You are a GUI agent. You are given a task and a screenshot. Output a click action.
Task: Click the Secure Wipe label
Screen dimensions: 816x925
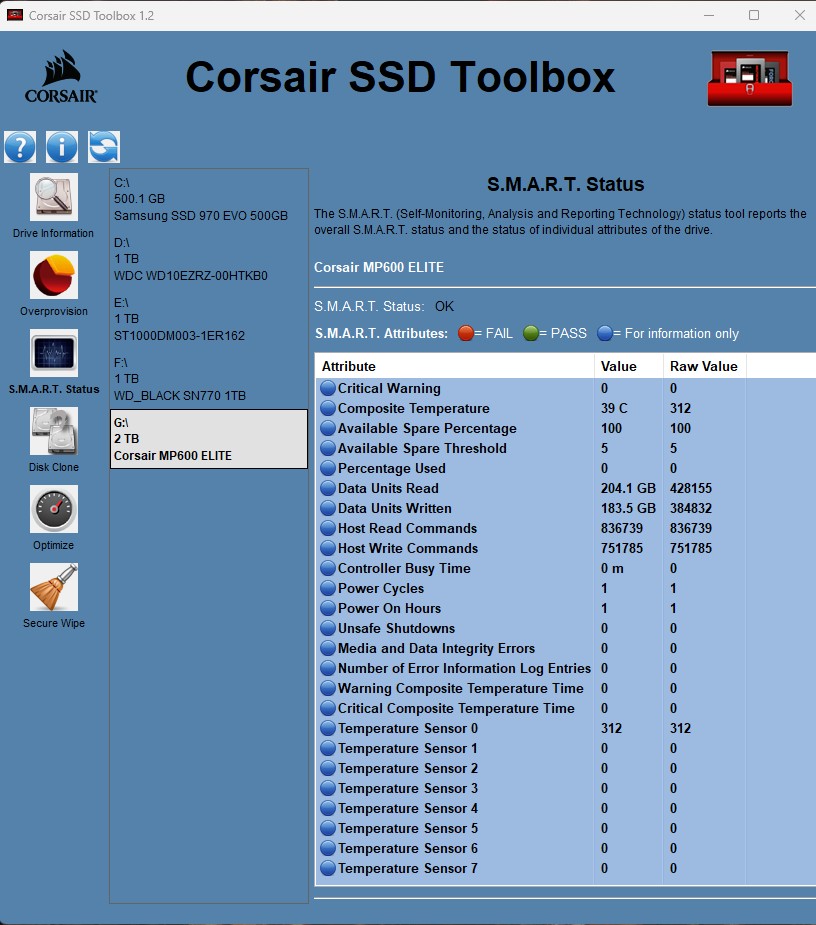point(54,624)
